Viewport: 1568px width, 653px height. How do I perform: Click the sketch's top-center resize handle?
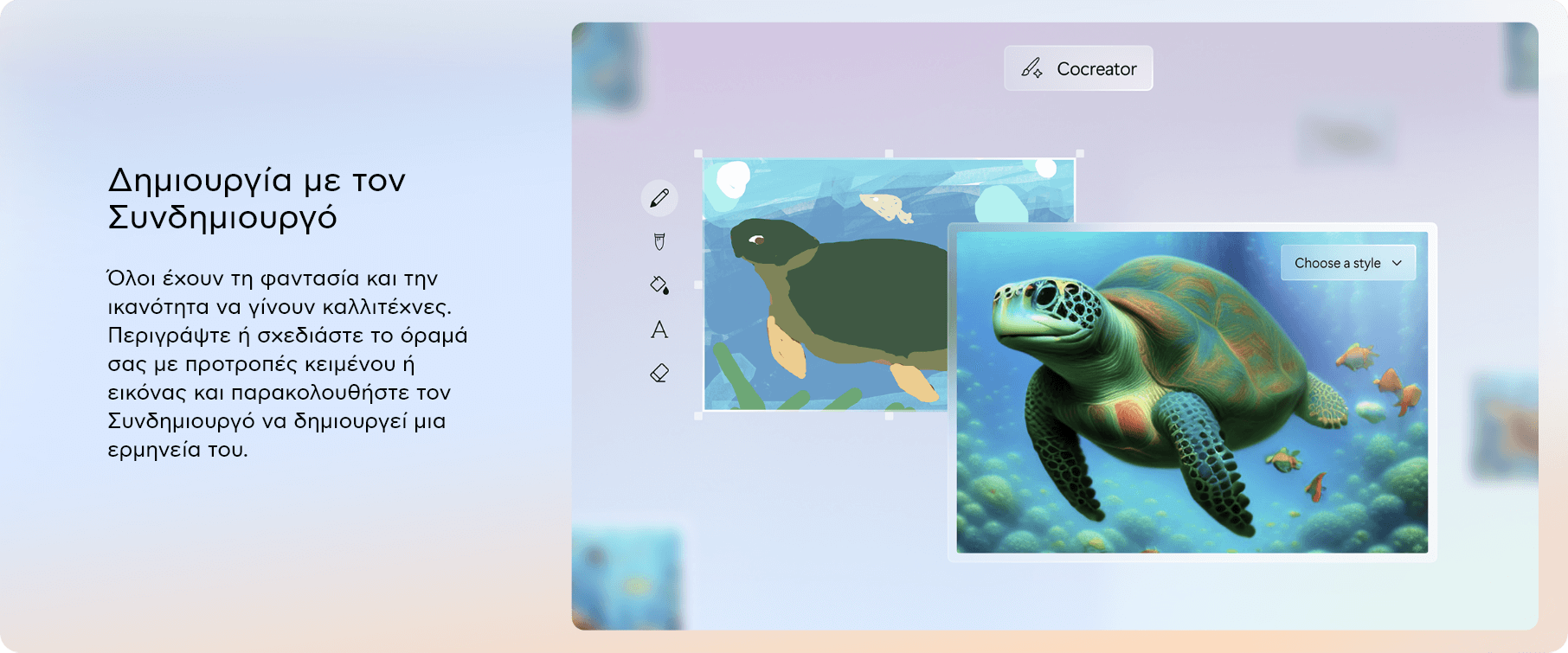click(890, 154)
